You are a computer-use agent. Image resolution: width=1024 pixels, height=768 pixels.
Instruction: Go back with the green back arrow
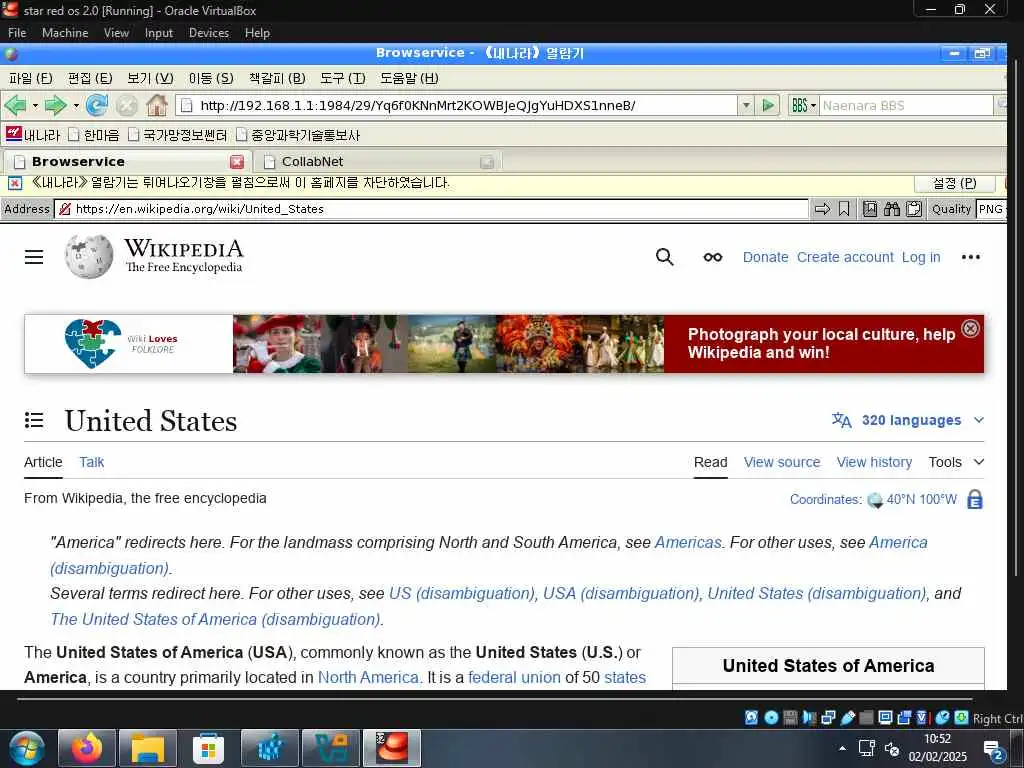point(15,105)
